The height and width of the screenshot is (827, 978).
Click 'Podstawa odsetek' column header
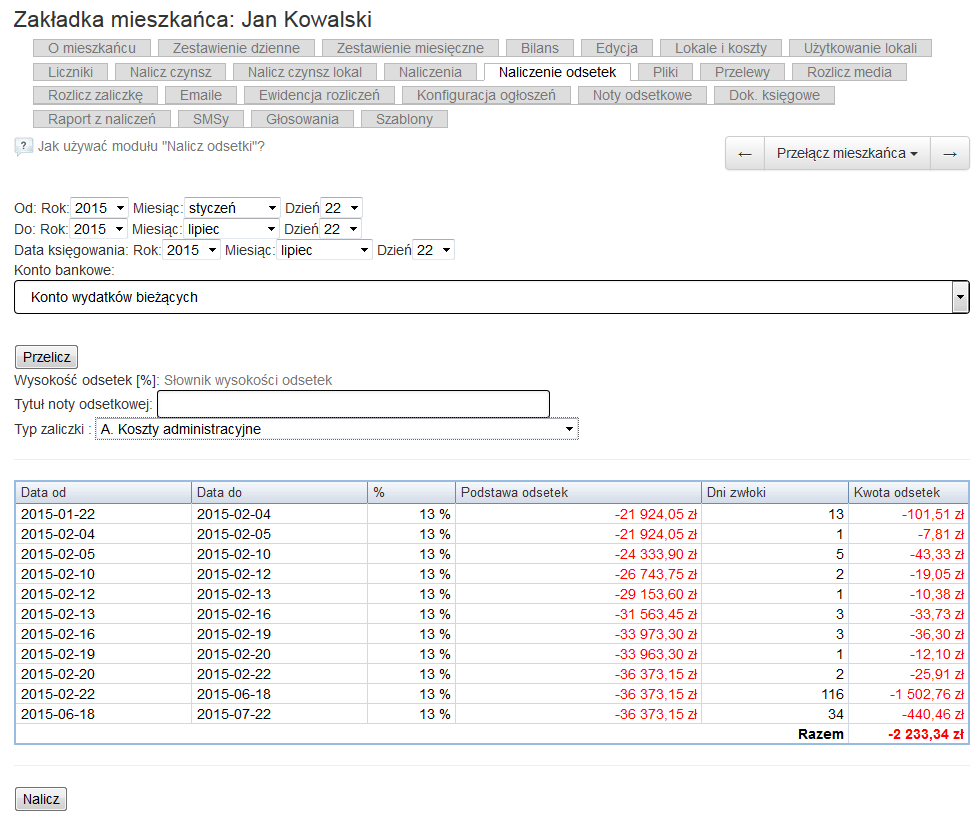[x=578, y=492]
